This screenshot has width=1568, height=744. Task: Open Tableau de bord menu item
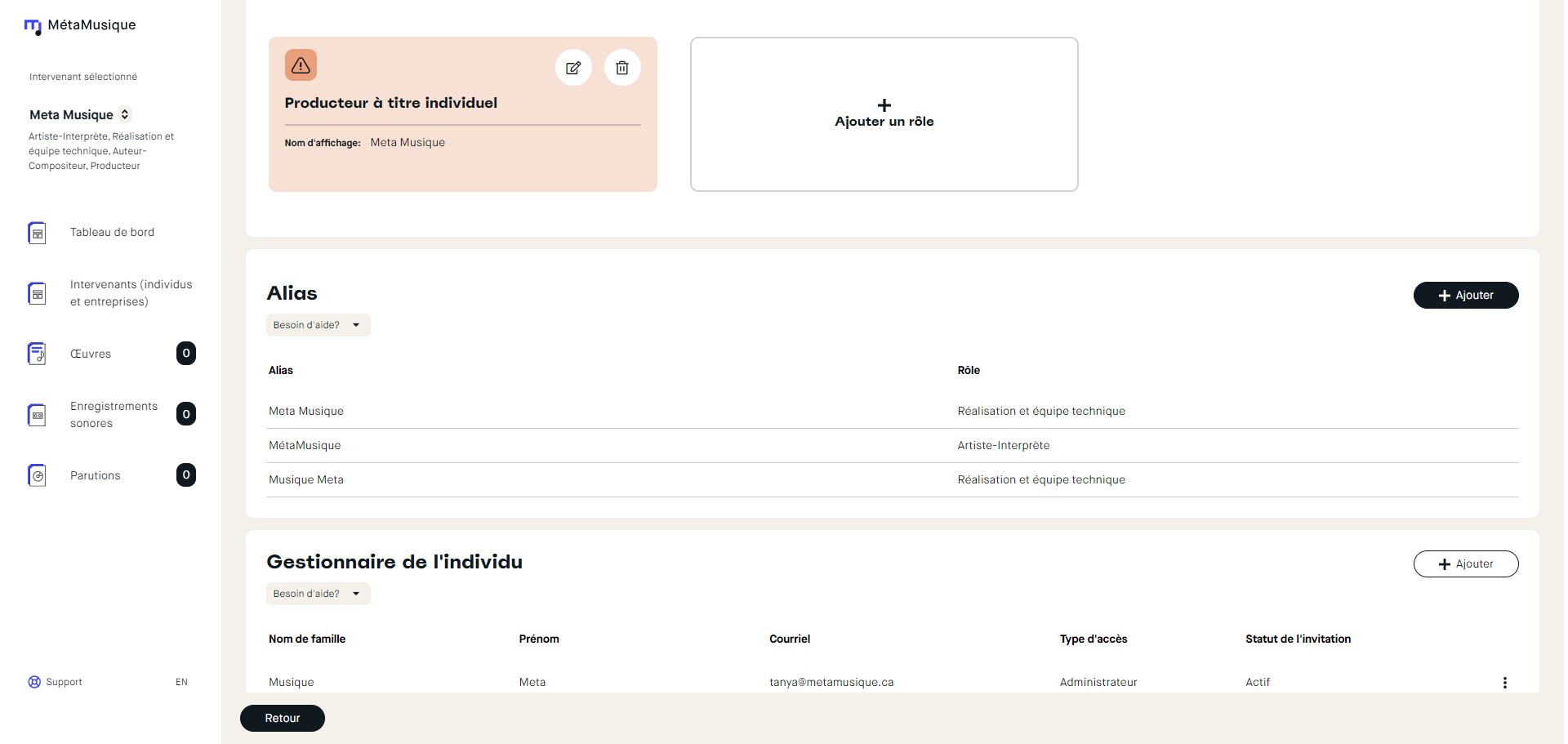coord(112,233)
